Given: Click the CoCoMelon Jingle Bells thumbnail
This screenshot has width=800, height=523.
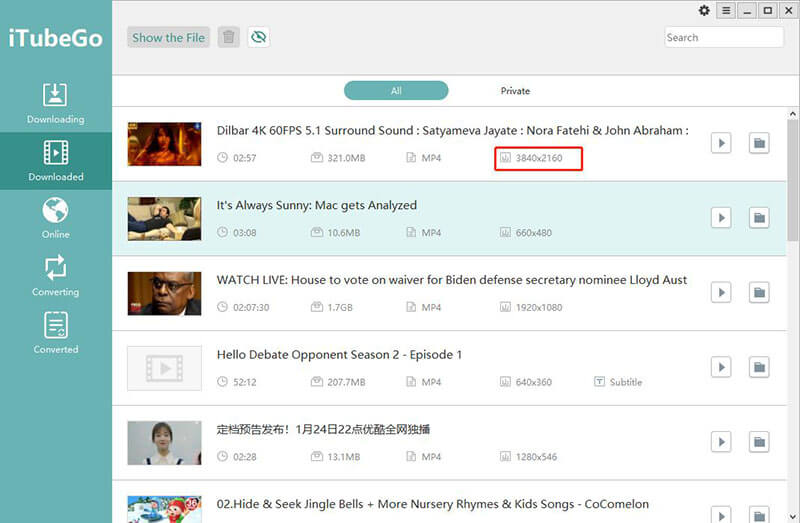Looking at the screenshot, I should click(x=164, y=509).
